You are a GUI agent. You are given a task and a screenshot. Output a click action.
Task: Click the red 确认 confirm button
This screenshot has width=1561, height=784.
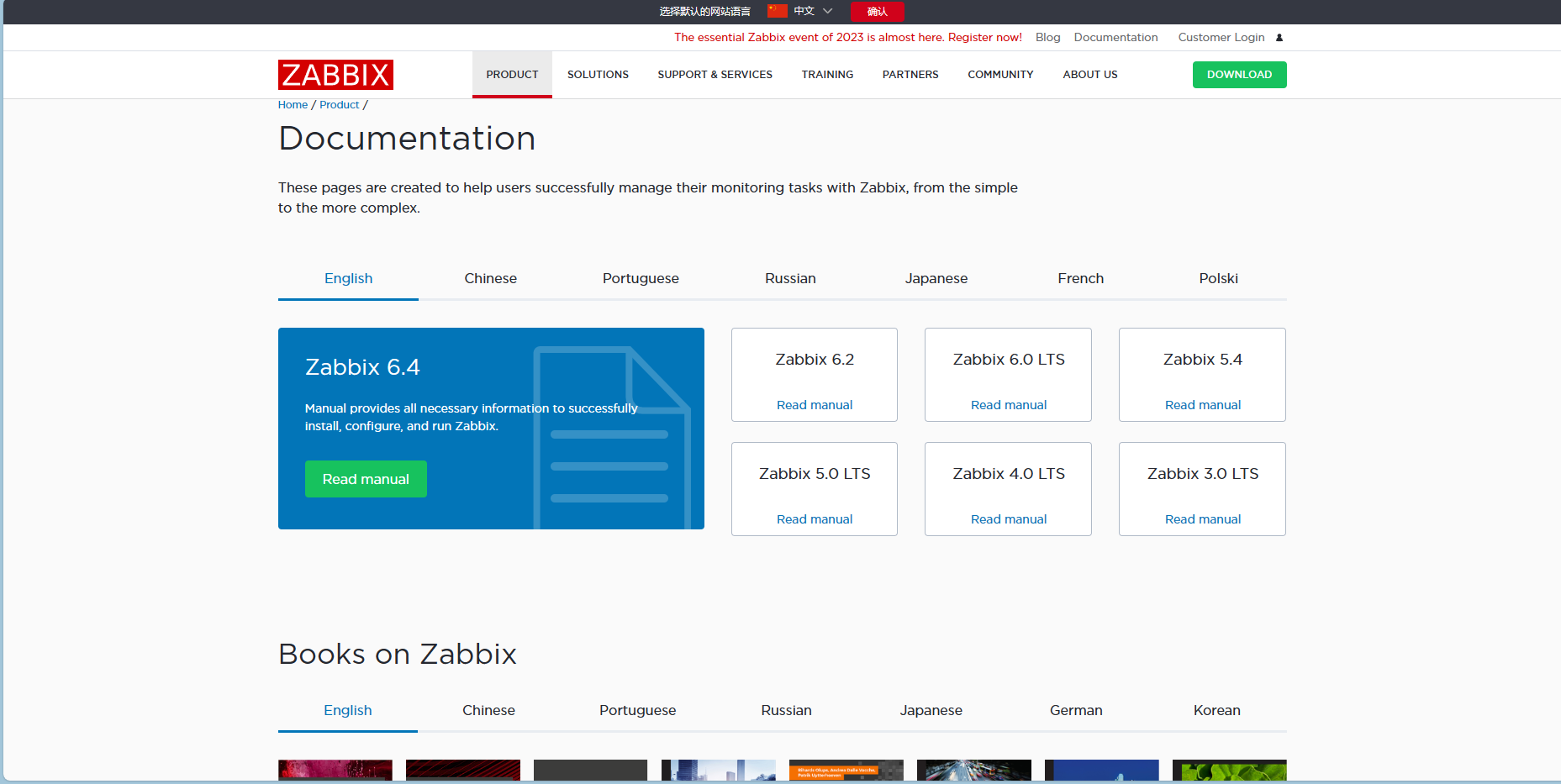click(877, 11)
